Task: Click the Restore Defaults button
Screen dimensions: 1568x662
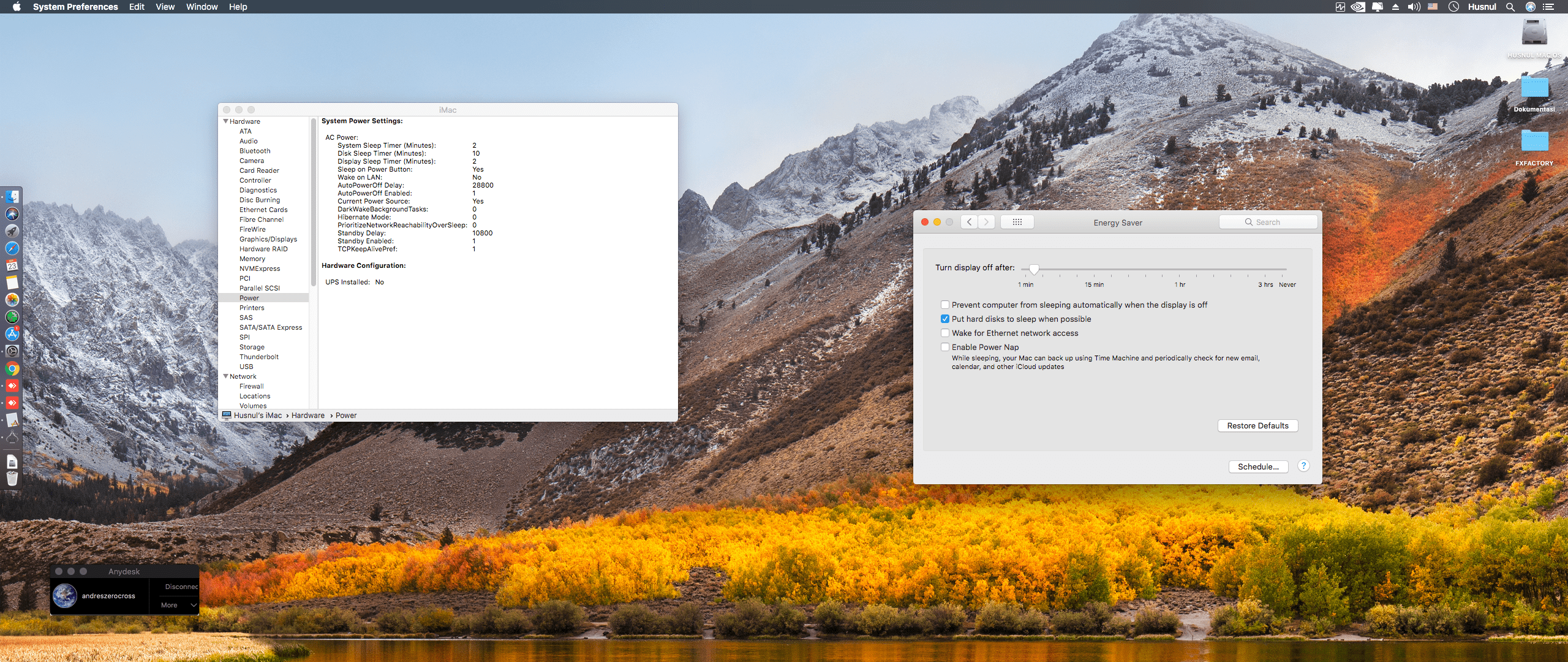Action: click(x=1257, y=425)
